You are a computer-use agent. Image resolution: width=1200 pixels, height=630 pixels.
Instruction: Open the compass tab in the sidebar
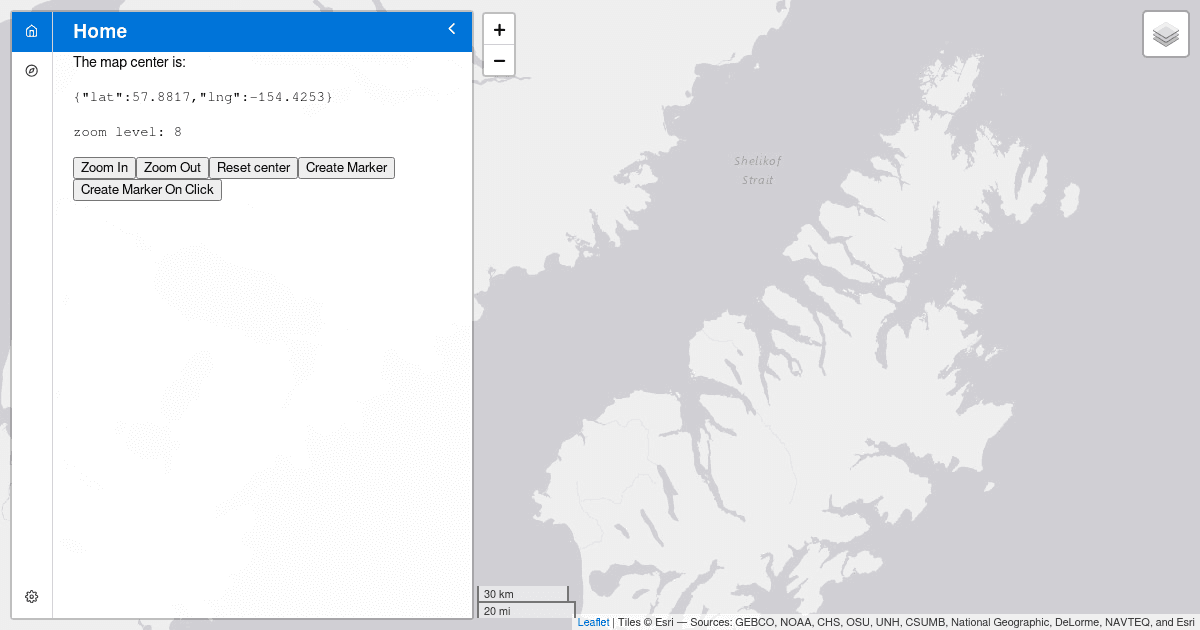pos(32,71)
